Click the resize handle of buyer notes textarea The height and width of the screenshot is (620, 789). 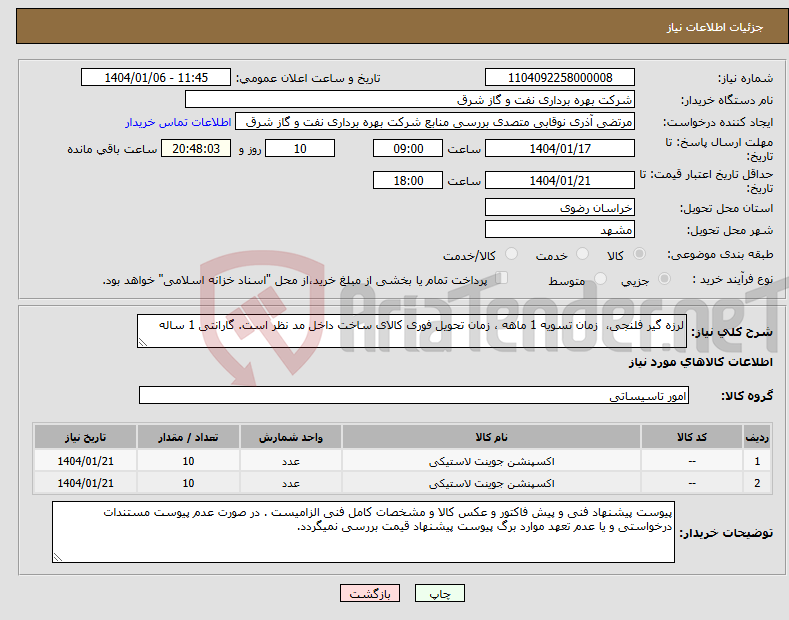pos(58,557)
